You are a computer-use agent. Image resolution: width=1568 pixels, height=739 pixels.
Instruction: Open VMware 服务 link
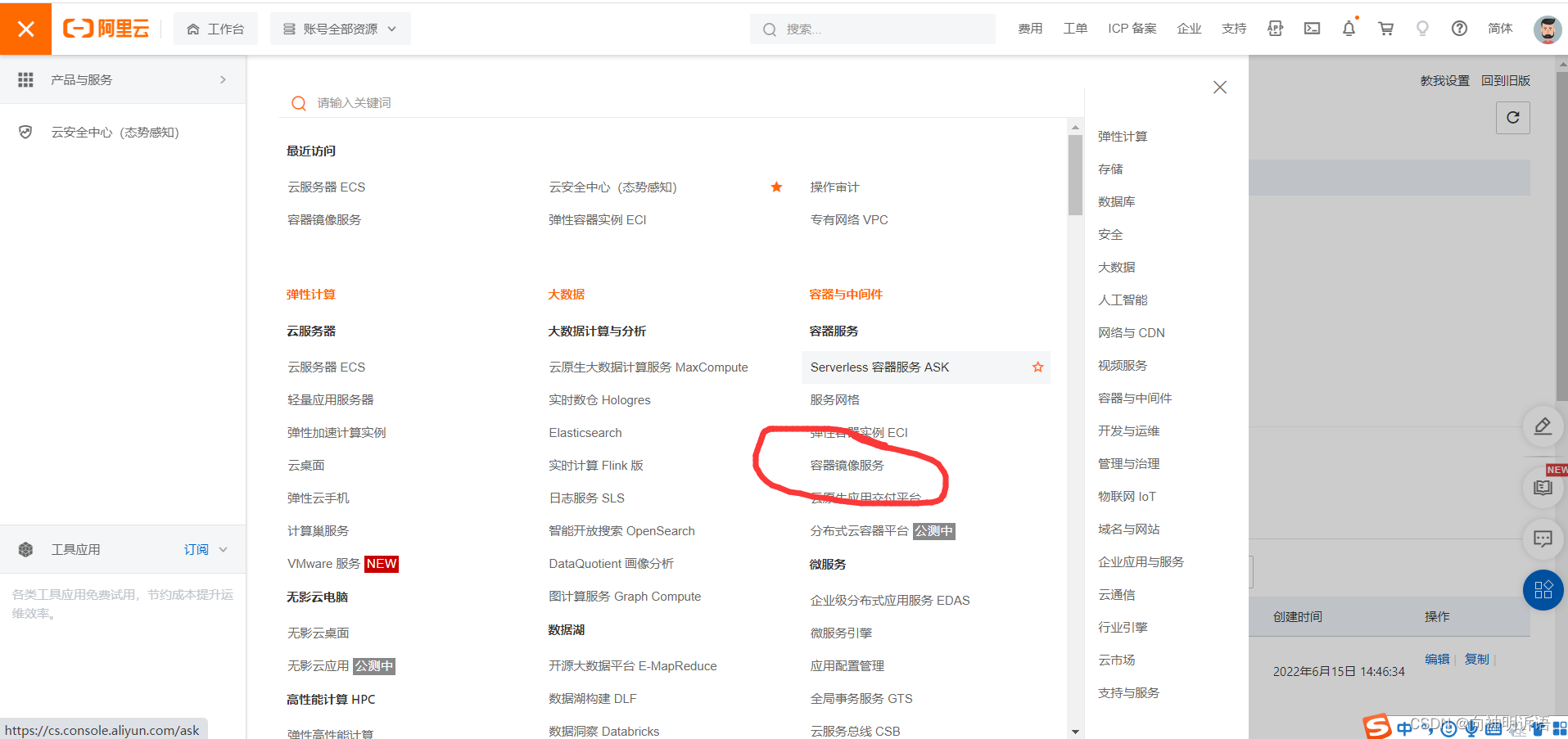click(323, 563)
